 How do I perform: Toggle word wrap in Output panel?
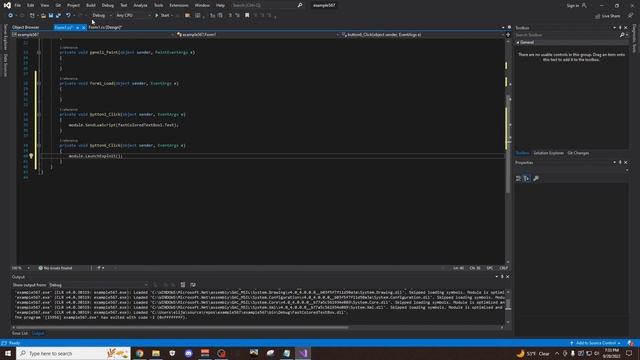tap(193, 285)
